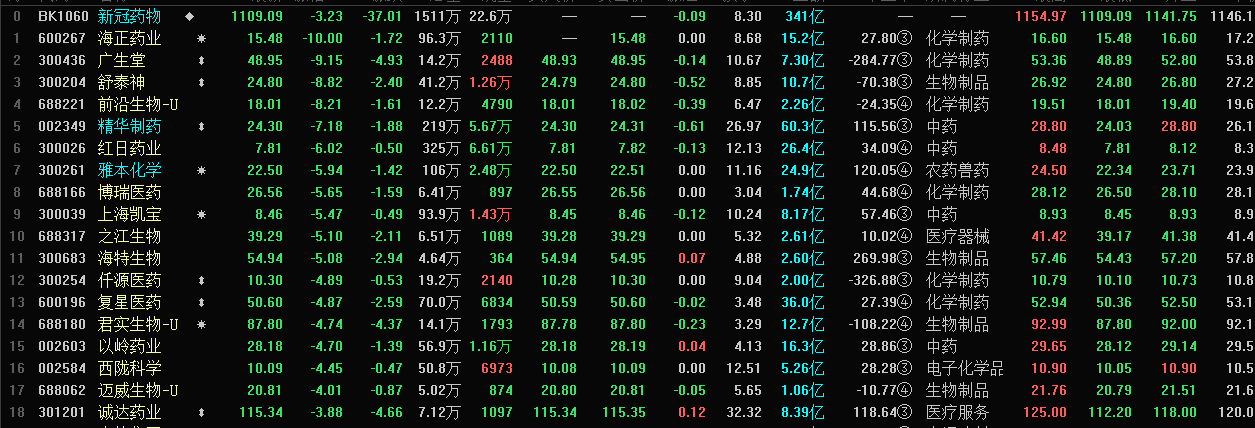Select stock 海正药业
Image resolution: width=1255 pixels, height=428 pixels.
click(x=129, y=38)
